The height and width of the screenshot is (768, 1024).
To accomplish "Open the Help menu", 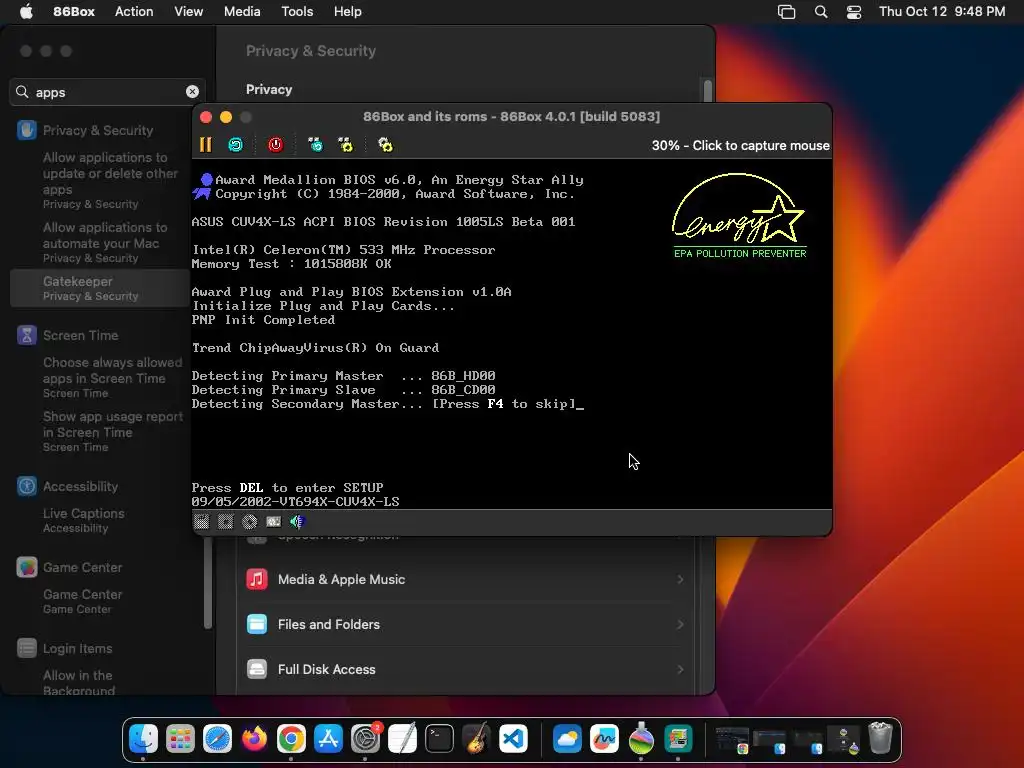I will click(x=347, y=11).
